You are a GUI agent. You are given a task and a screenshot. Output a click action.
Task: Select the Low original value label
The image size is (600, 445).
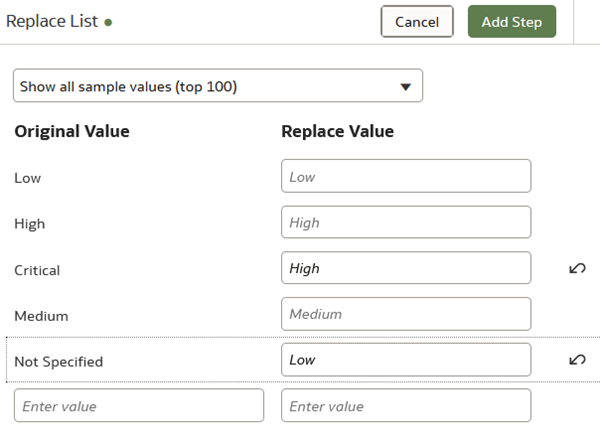[28, 178]
